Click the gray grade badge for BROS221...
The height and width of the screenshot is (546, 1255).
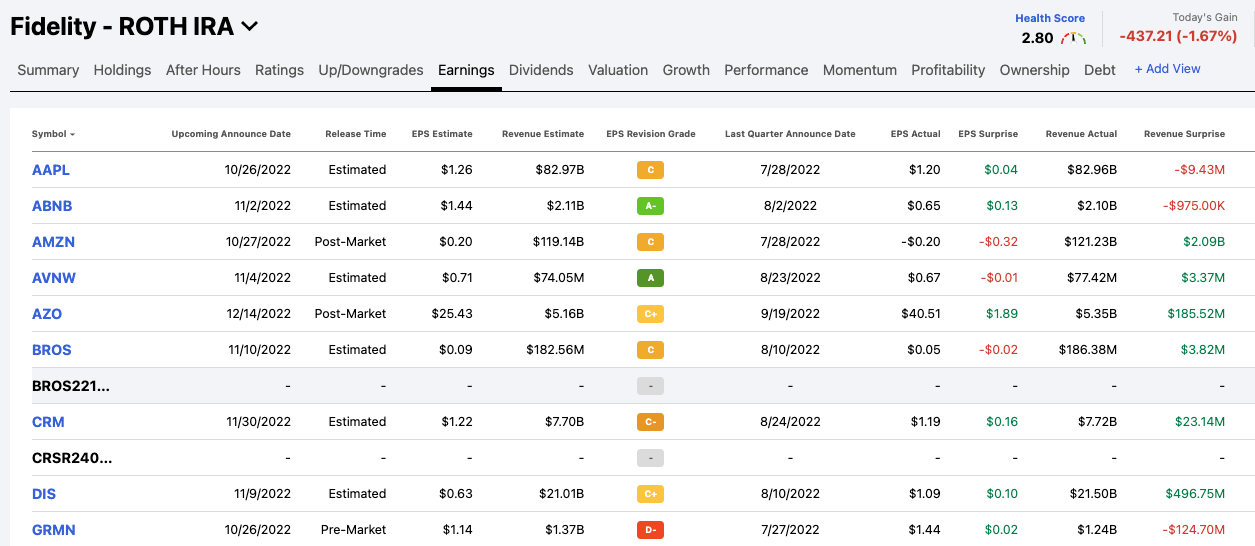[650, 386]
